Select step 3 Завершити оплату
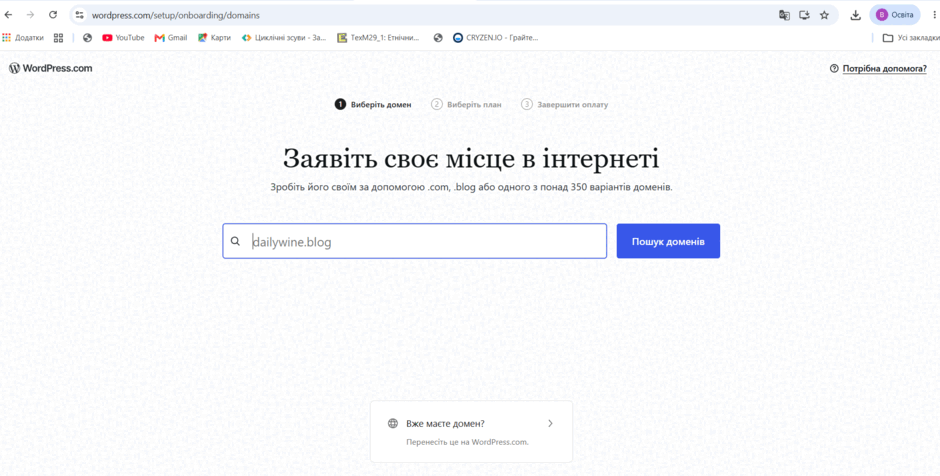The height and width of the screenshot is (476, 940). [565, 104]
